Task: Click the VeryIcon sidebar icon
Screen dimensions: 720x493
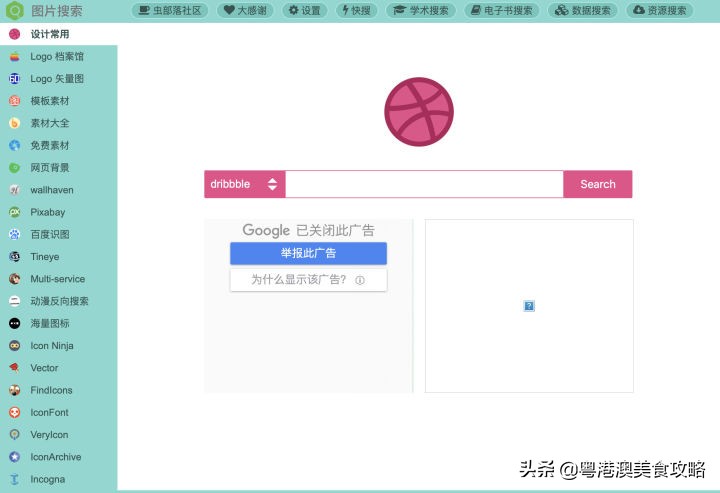Action: pyautogui.click(x=15, y=435)
